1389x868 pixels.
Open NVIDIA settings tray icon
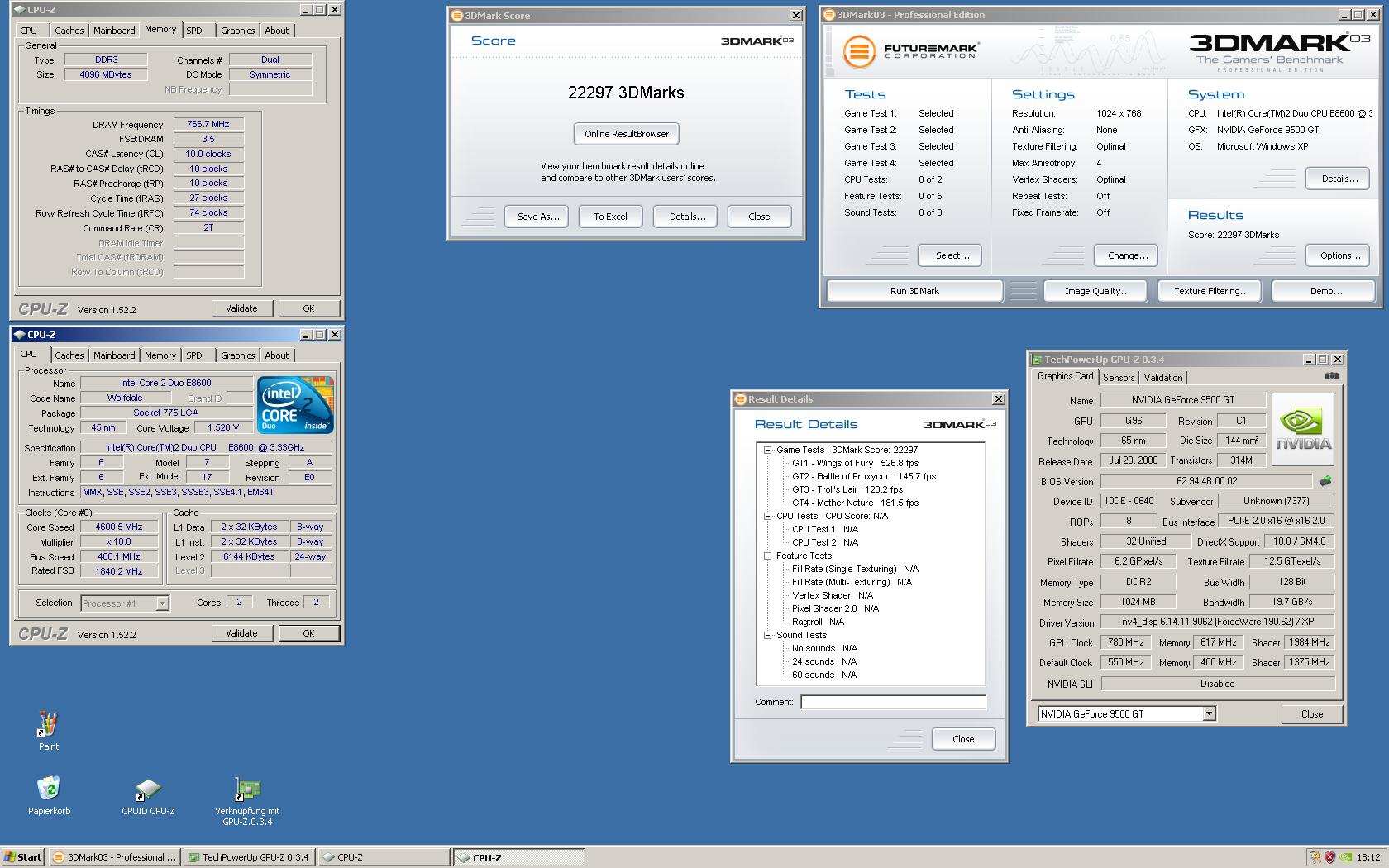click(x=1346, y=857)
